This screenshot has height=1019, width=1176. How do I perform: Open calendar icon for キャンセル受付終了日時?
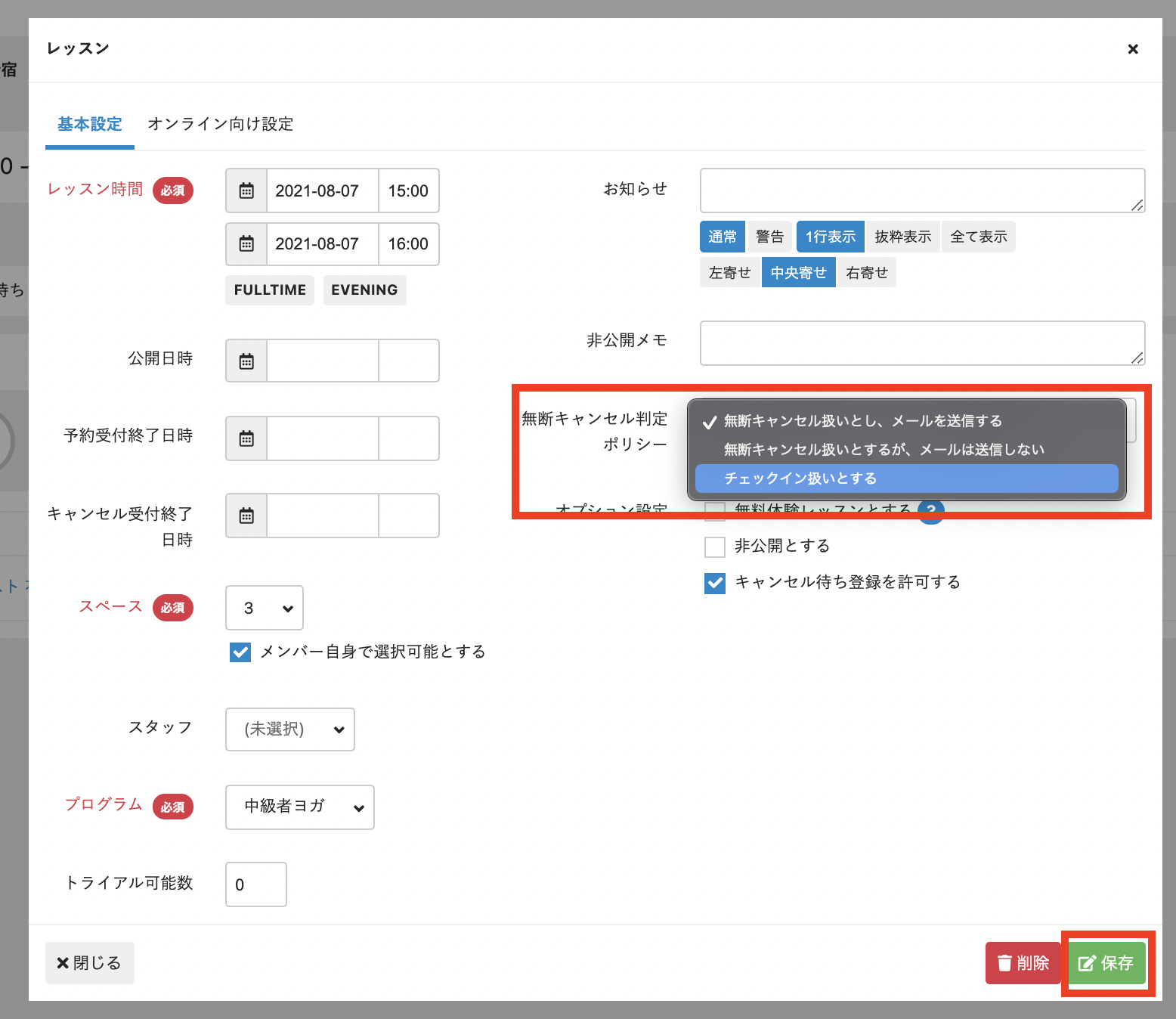pyautogui.click(x=246, y=516)
